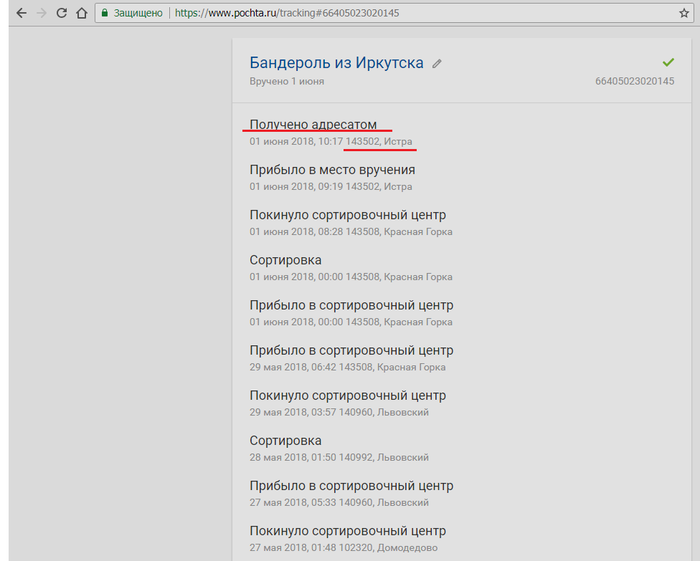This screenshot has width=700, height=561.
Task: Click '29 мая 2018, 06:42 143508, Красная Горка'
Action: coord(347,367)
